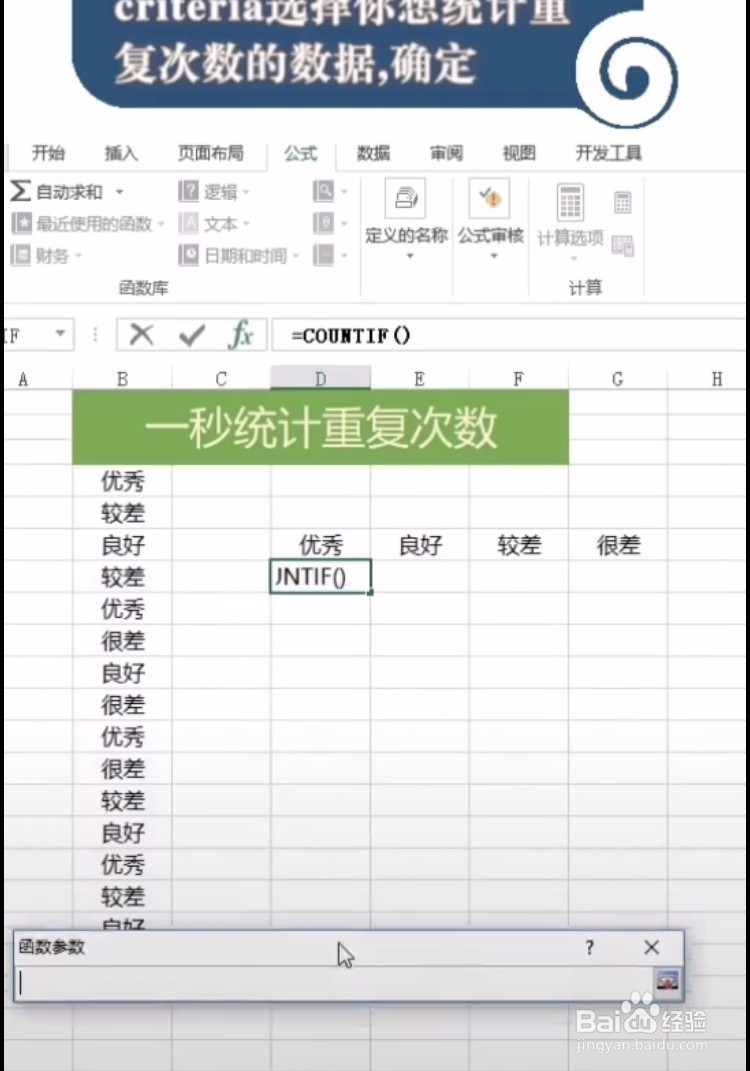
Task: Close the Function Arguments dialog
Action: pyautogui.click(x=652, y=947)
